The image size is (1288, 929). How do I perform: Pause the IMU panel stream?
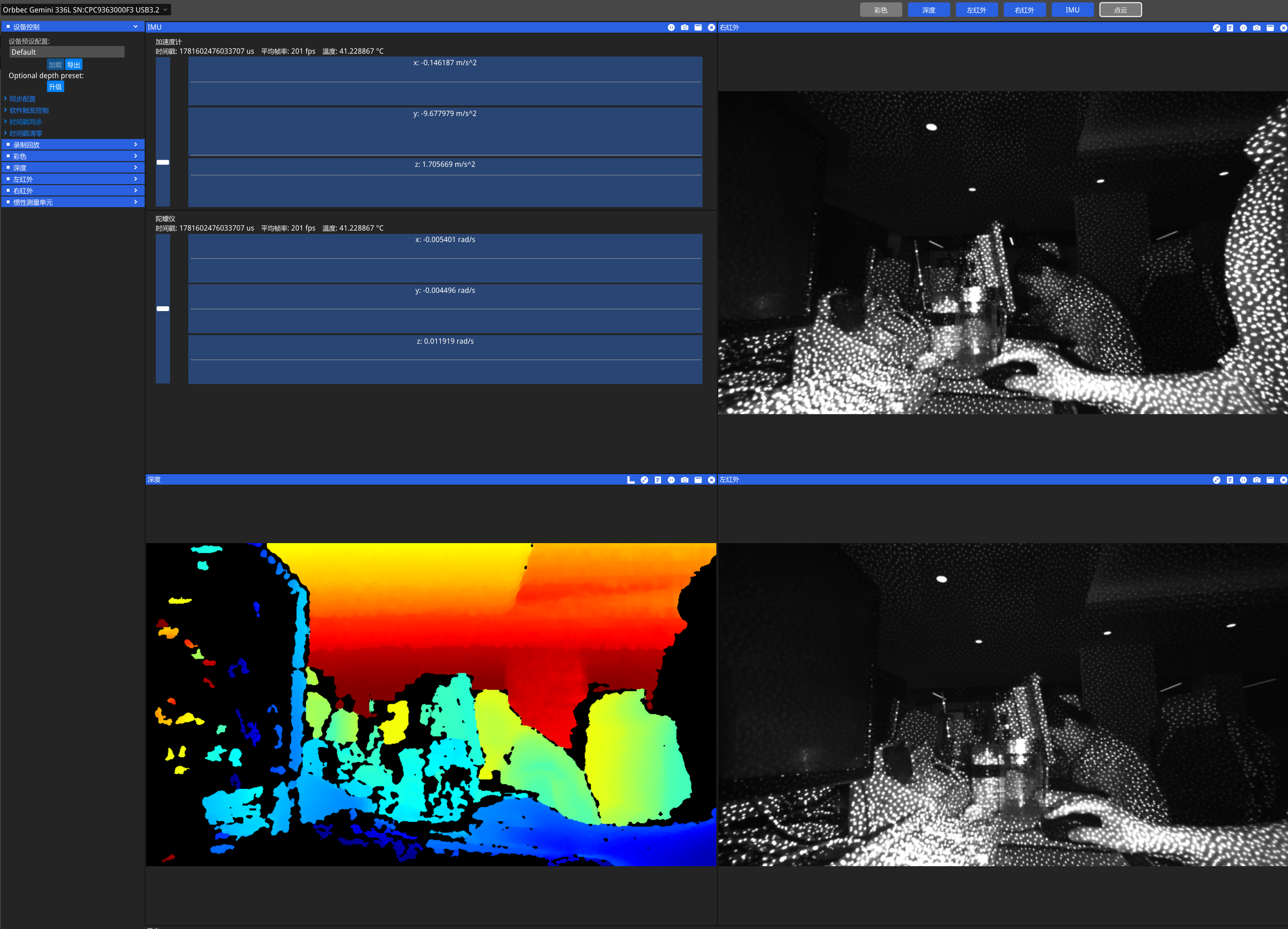point(671,27)
